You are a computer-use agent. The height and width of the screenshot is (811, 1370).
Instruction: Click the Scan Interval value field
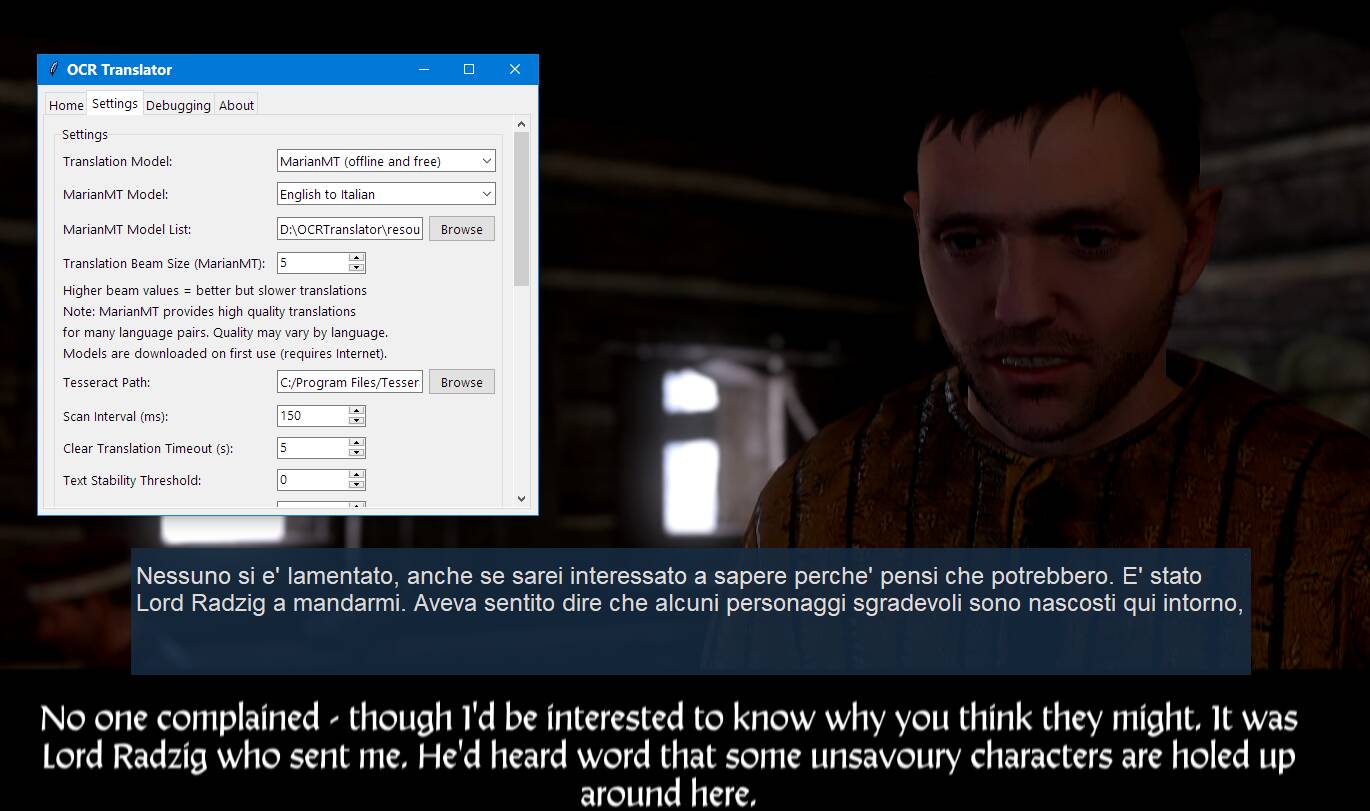[x=312, y=416]
